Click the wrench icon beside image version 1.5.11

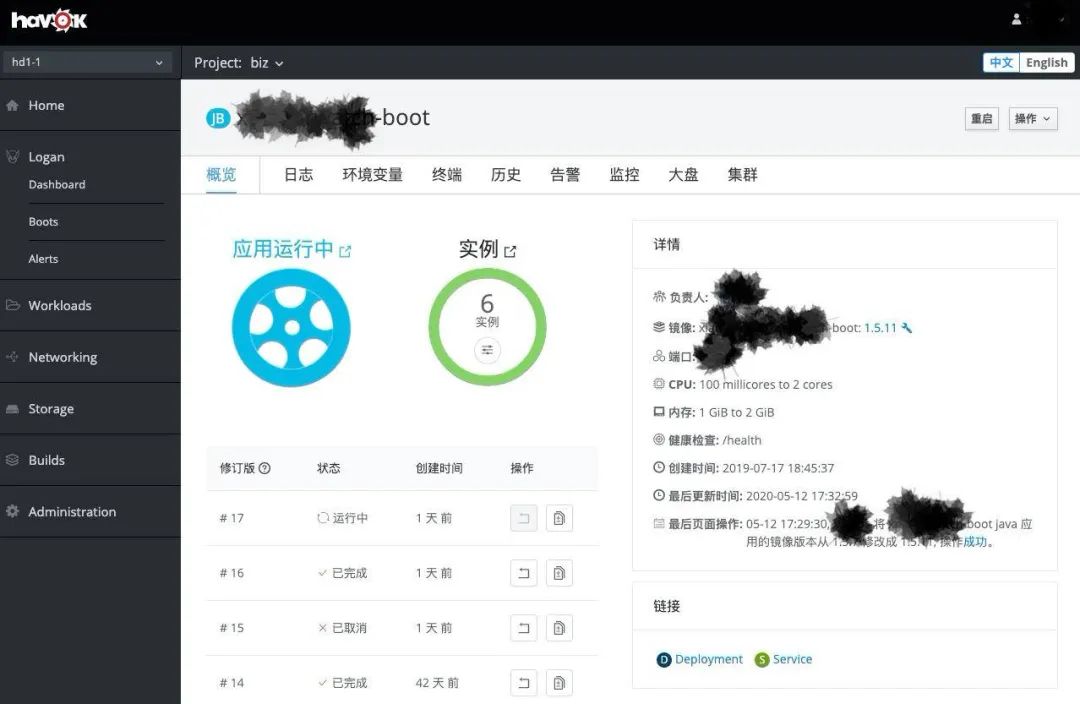(x=907, y=328)
